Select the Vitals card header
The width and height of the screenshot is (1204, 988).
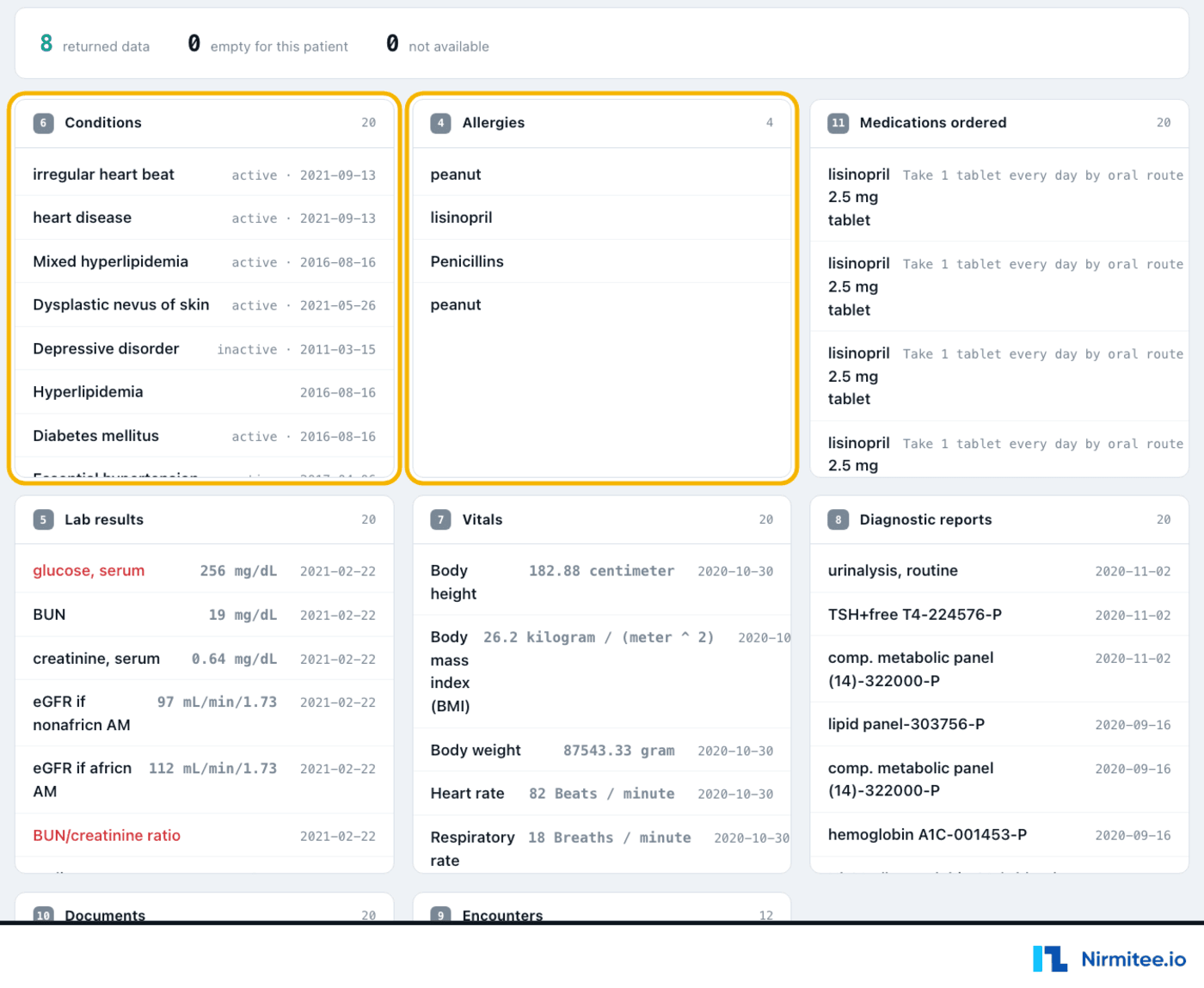coord(602,519)
